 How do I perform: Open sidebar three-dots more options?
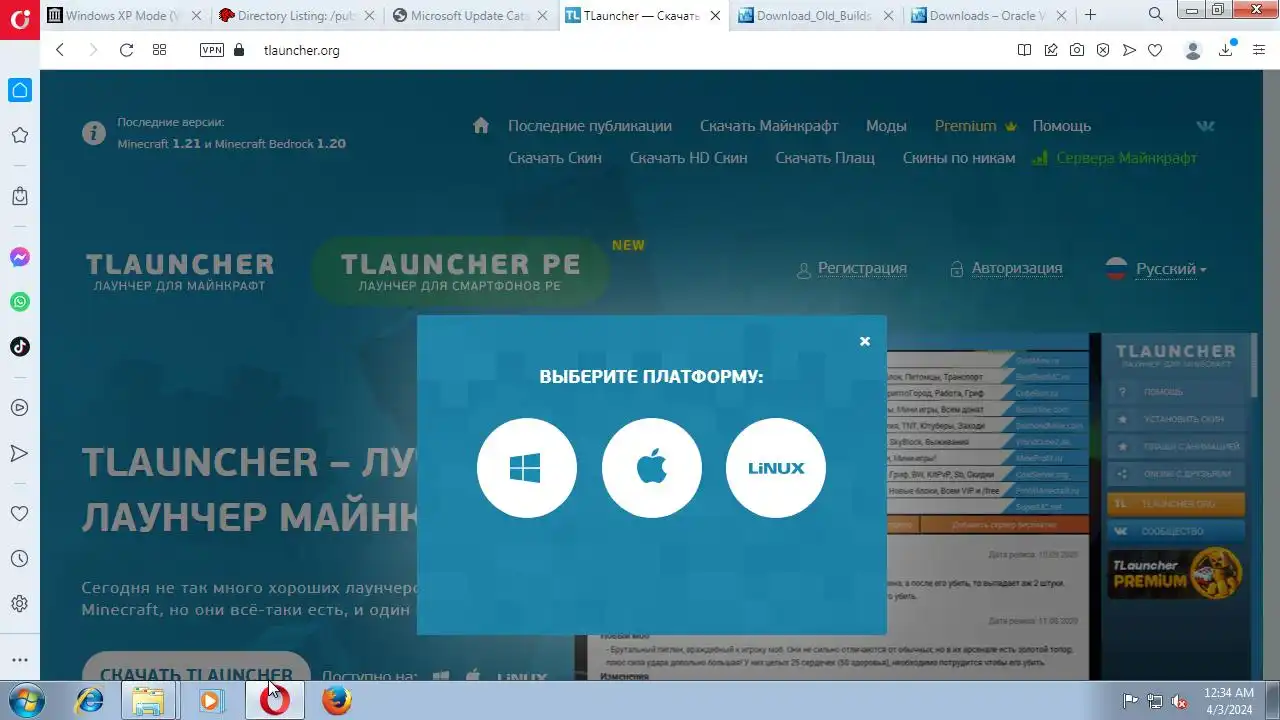[20, 660]
